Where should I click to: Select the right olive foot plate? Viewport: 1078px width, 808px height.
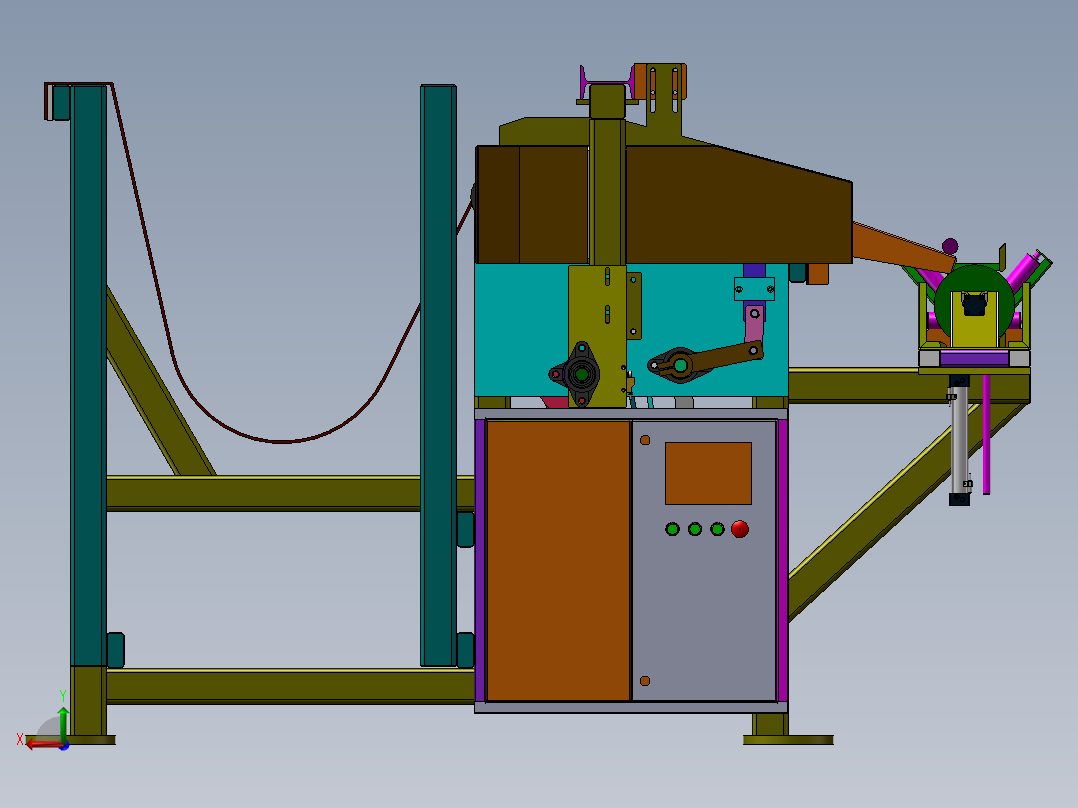click(788, 740)
